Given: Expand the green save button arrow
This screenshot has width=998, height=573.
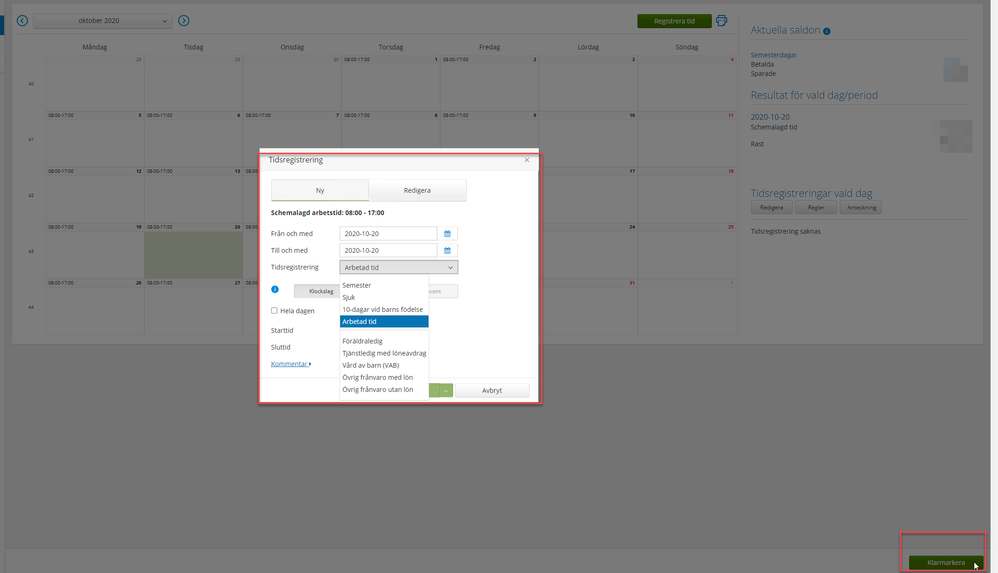Looking at the screenshot, I should pyautogui.click(x=446, y=390).
